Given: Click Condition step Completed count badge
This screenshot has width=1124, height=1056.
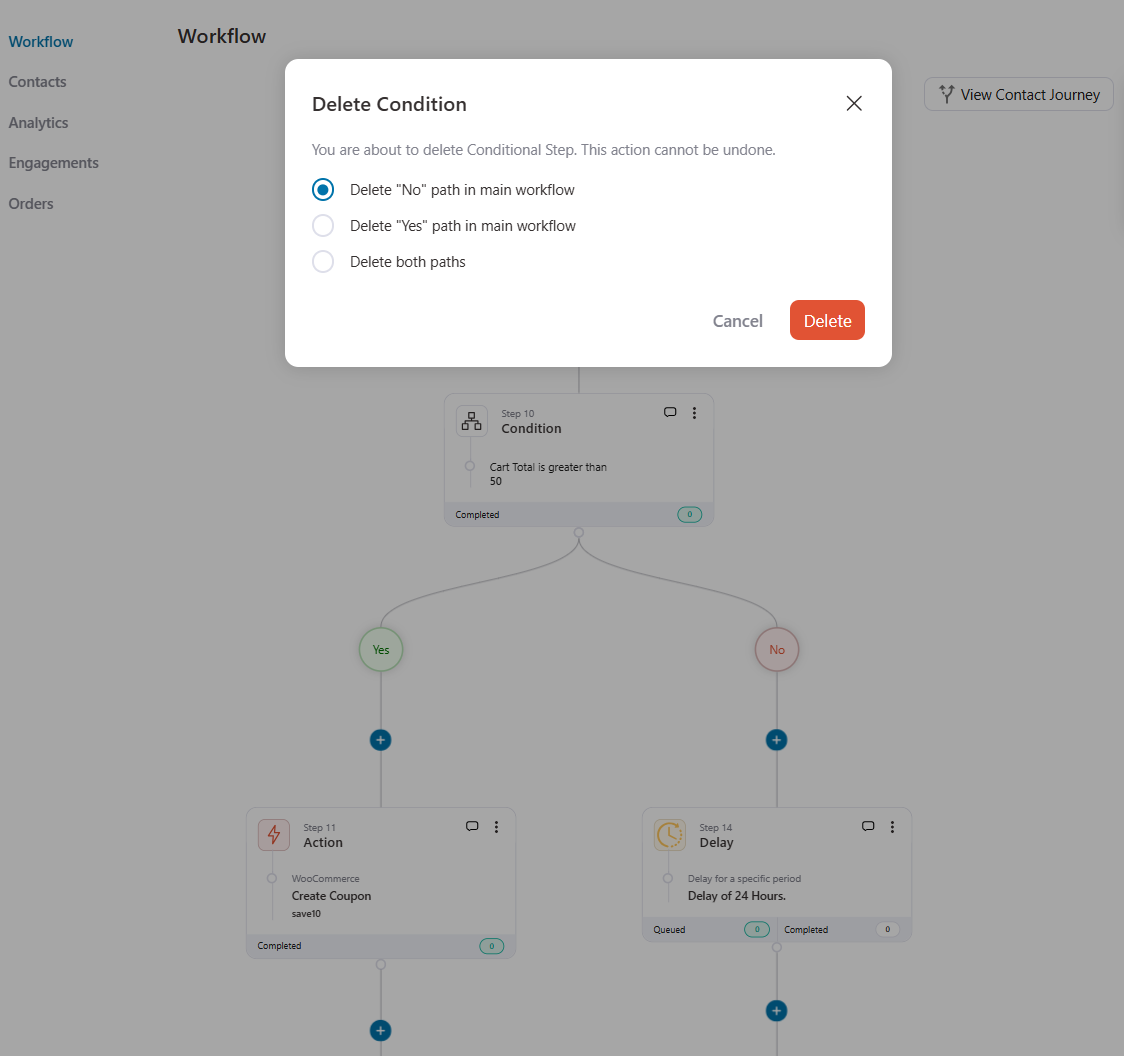Looking at the screenshot, I should click(690, 515).
